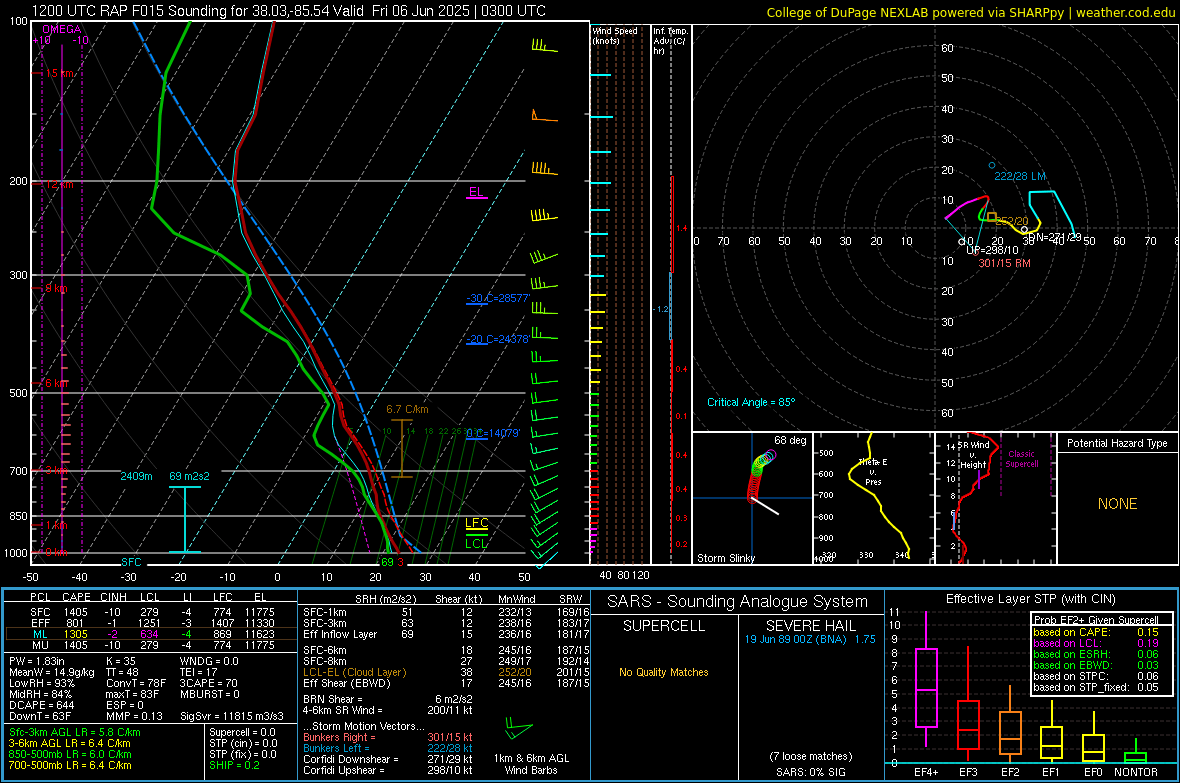The width and height of the screenshot is (1180, 783).
Task: Select the MU parcel row
Action: [151, 645]
